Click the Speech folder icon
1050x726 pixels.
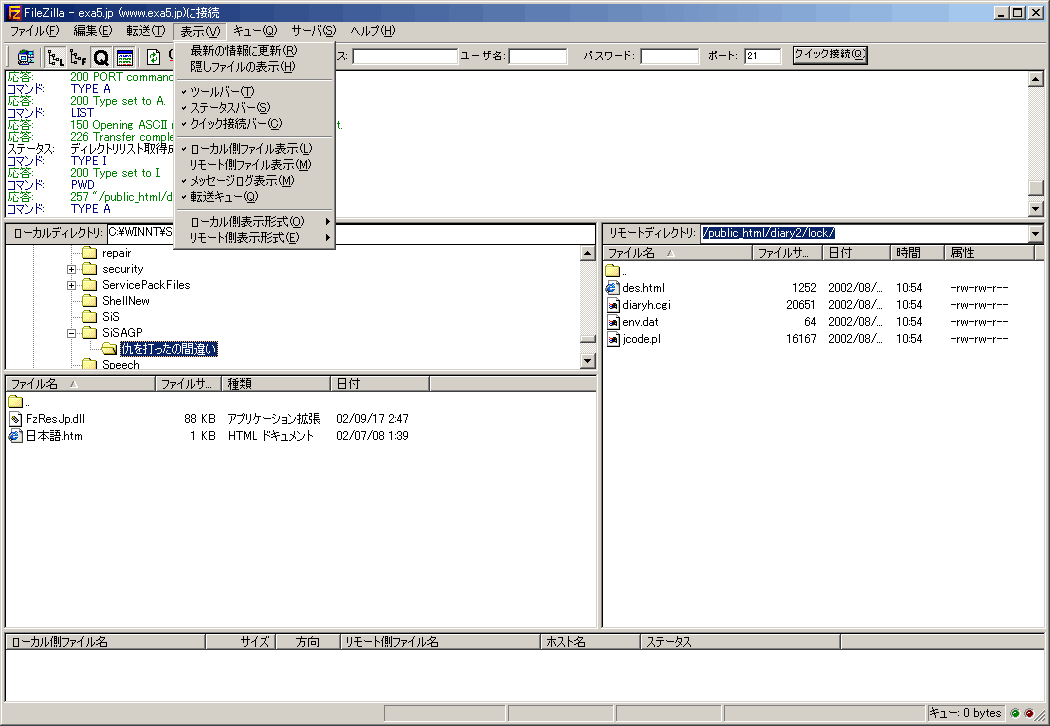[x=89, y=364]
